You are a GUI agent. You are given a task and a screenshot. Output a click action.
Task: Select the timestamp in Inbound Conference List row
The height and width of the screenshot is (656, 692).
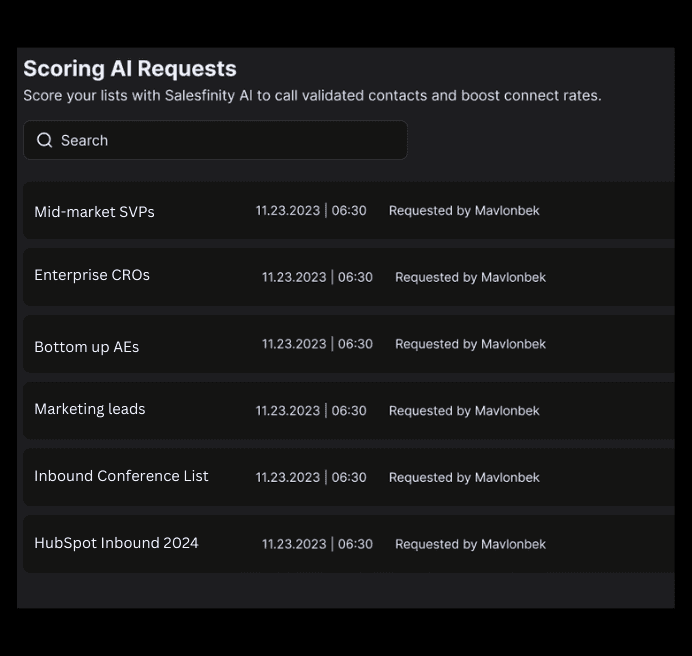pyautogui.click(x=311, y=477)
